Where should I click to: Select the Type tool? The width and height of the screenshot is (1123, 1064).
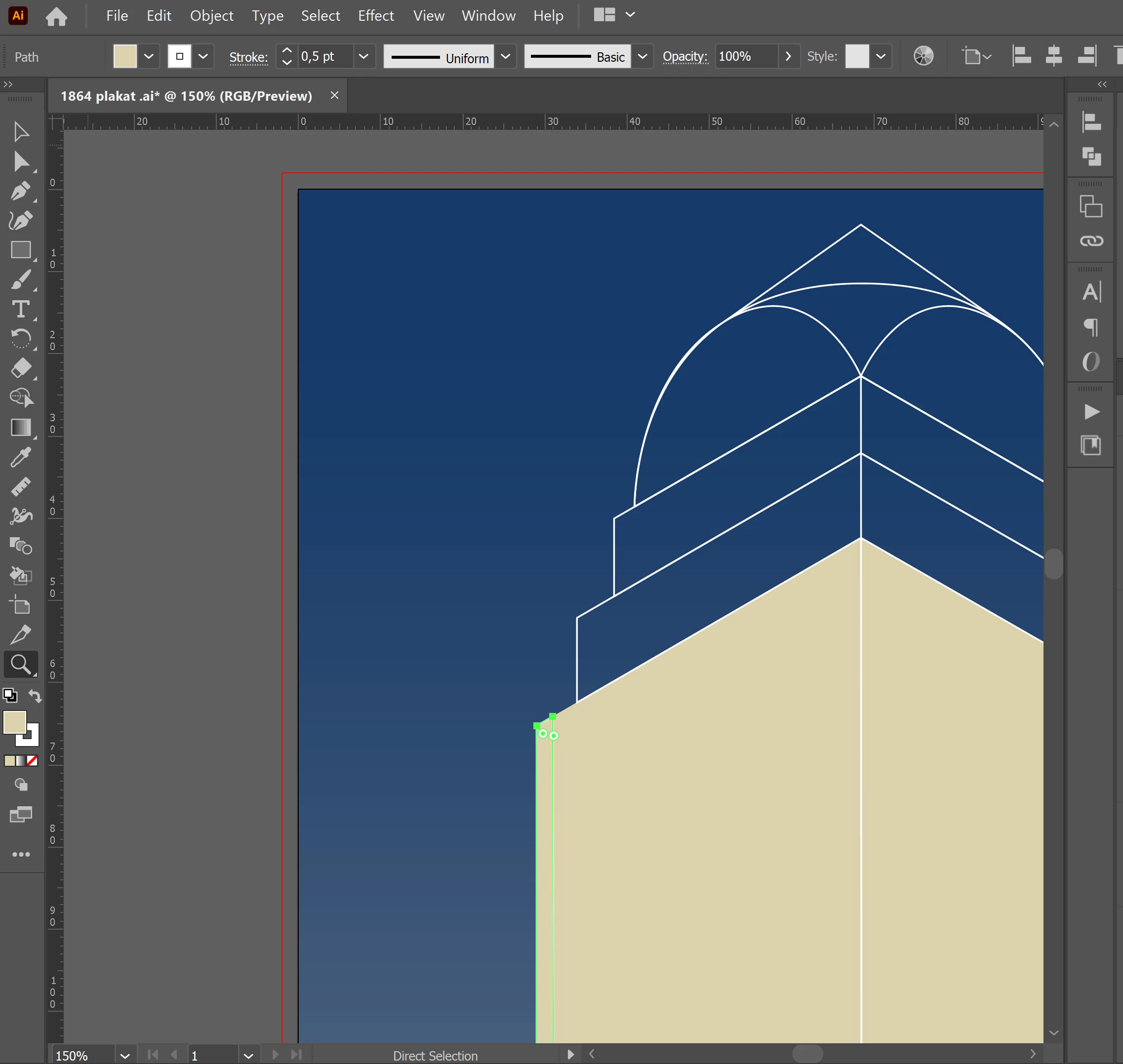20,309
